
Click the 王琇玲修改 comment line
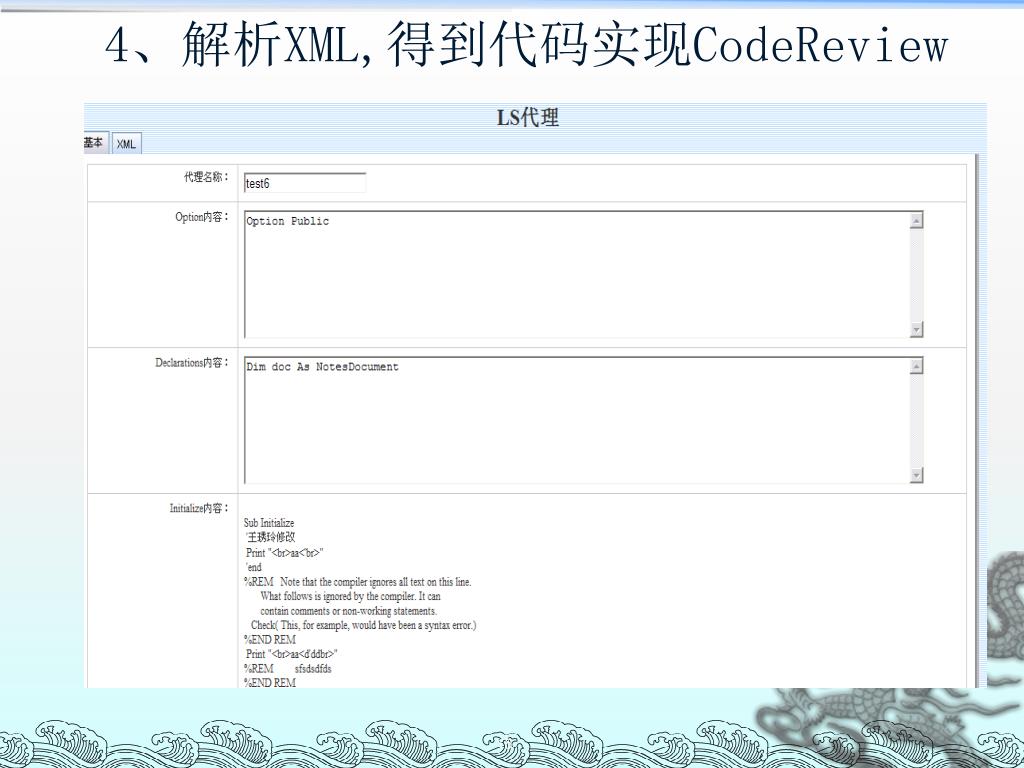point(270,537)
